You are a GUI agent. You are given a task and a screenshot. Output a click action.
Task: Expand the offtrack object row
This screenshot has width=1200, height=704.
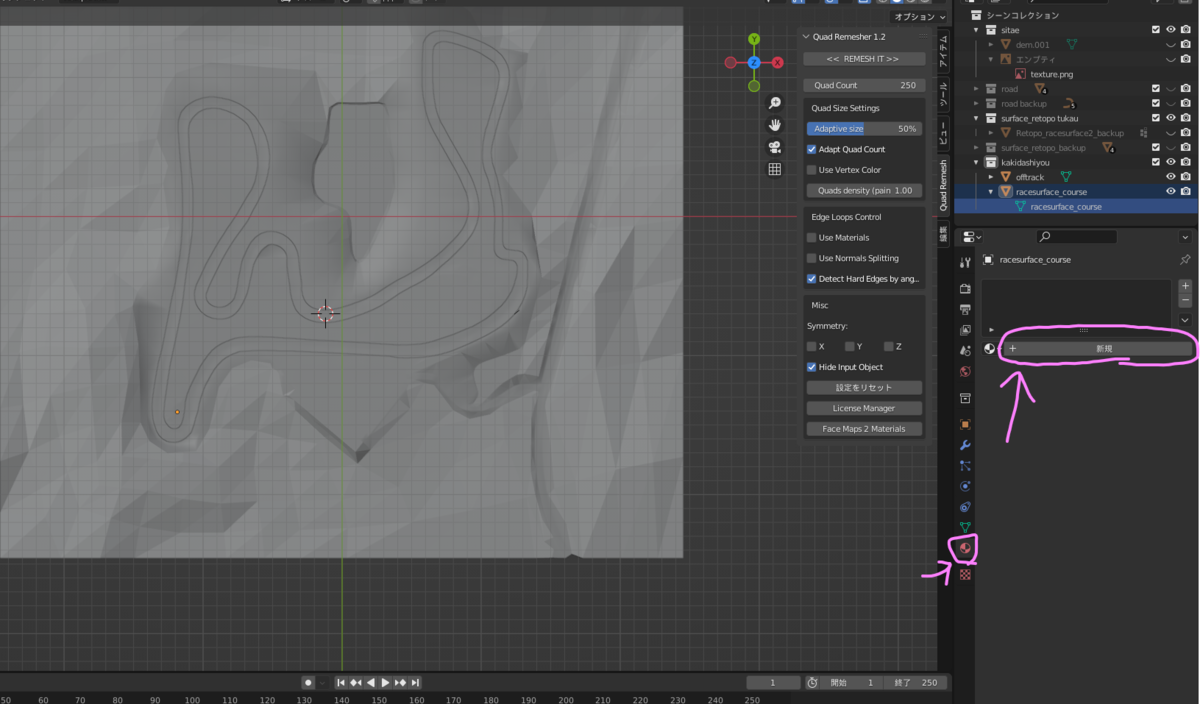(x=991, y=177)
